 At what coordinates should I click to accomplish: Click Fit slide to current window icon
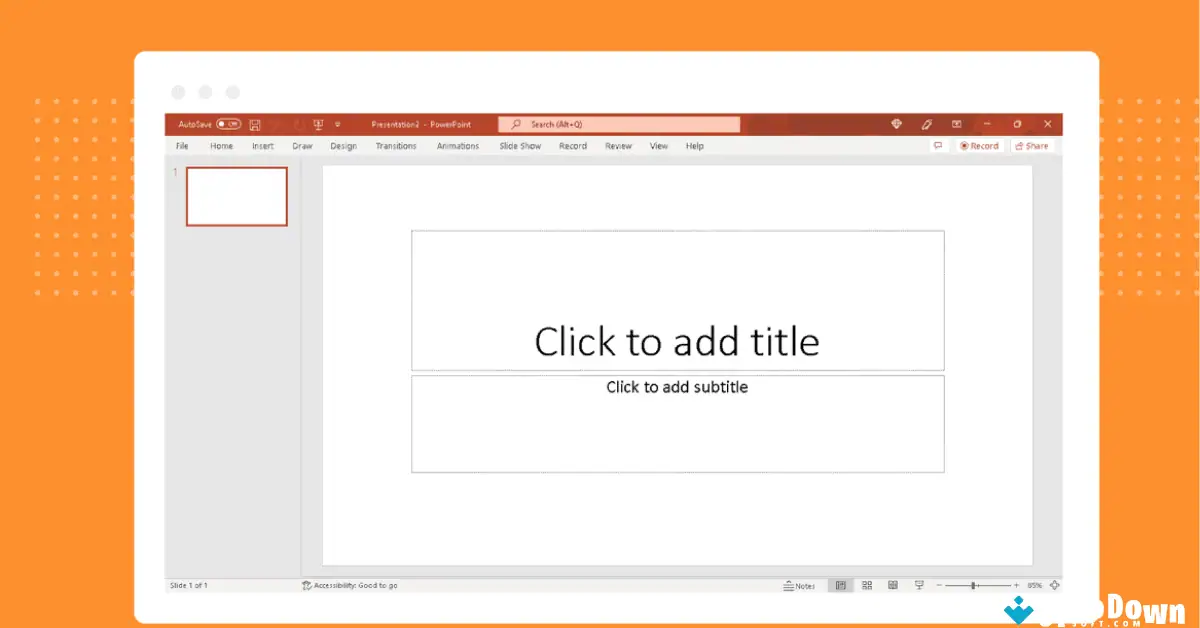[x=1054, y=585]
